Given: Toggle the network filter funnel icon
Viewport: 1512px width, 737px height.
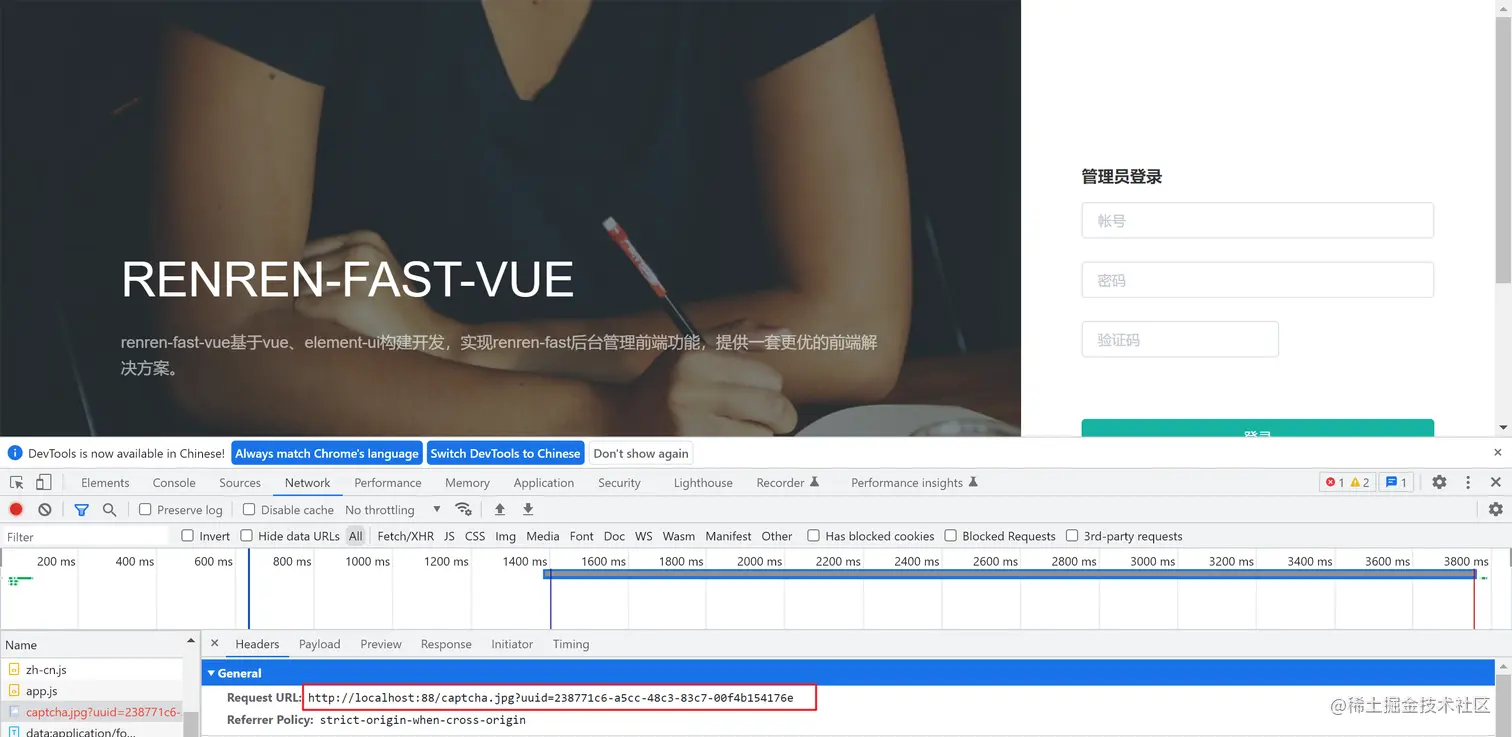Looking at the screenshot, I should pyautogui.click(x=82, y=509).
